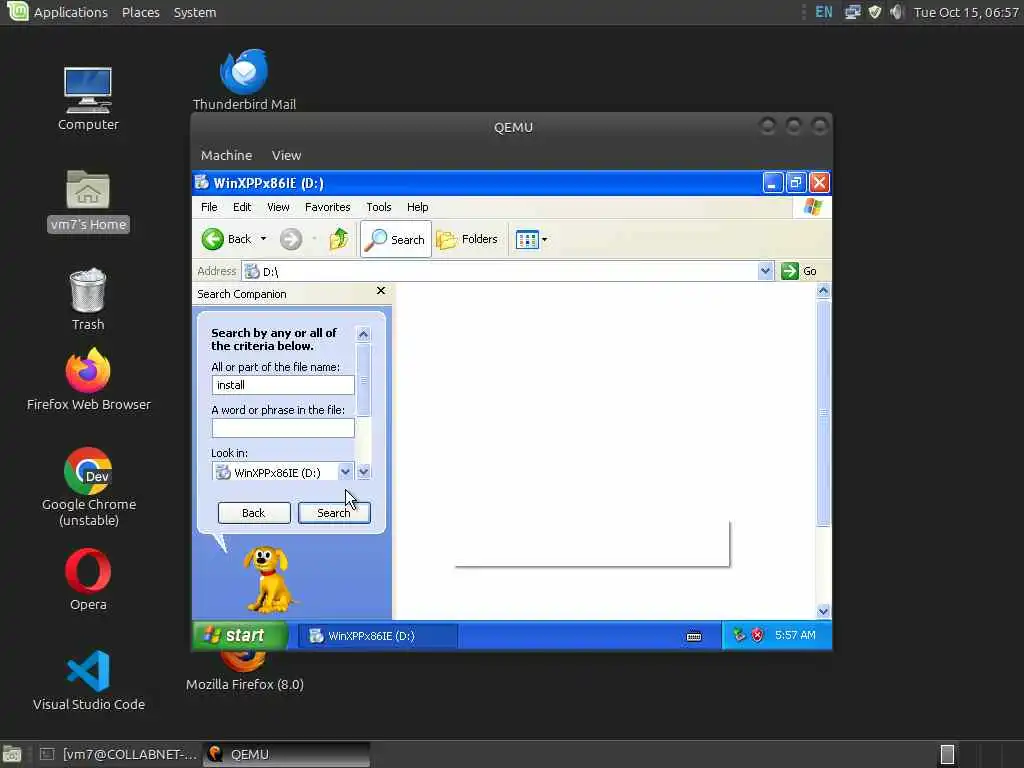Switch to QEMU in bottom panel taskbar

coord(286,754)
